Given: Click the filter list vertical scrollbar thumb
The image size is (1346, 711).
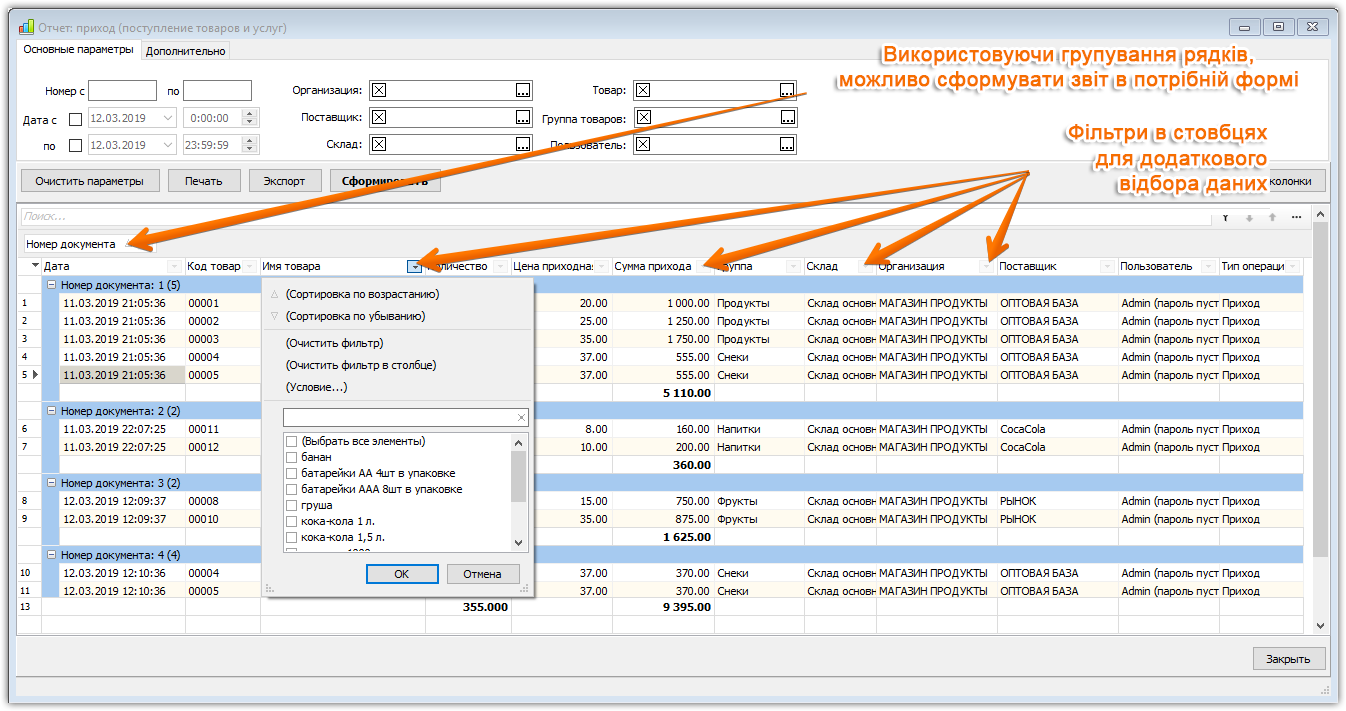Looking at the screenshot, I should click(518, 477).
